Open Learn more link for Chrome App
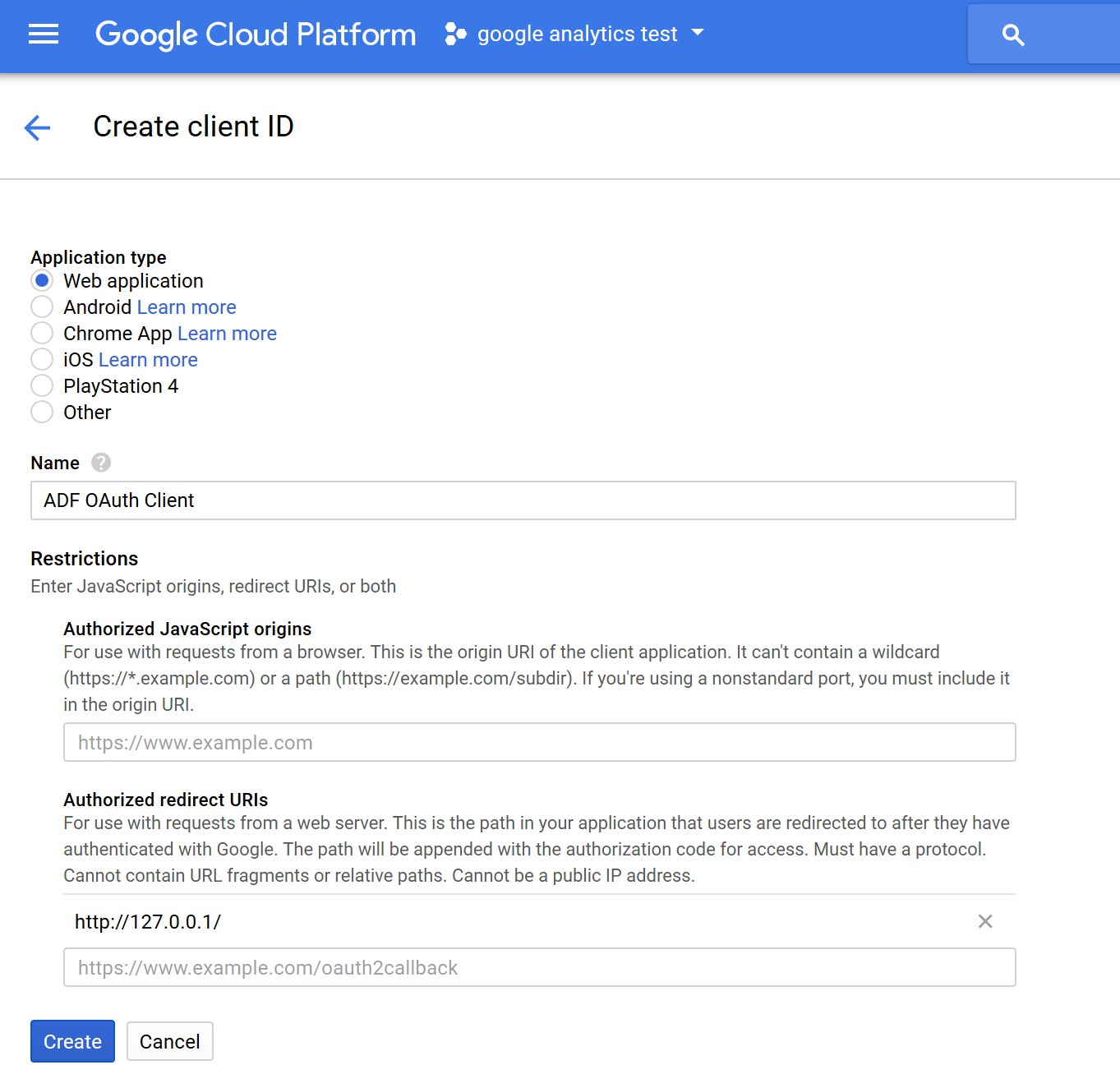 [x=227, y=334]
